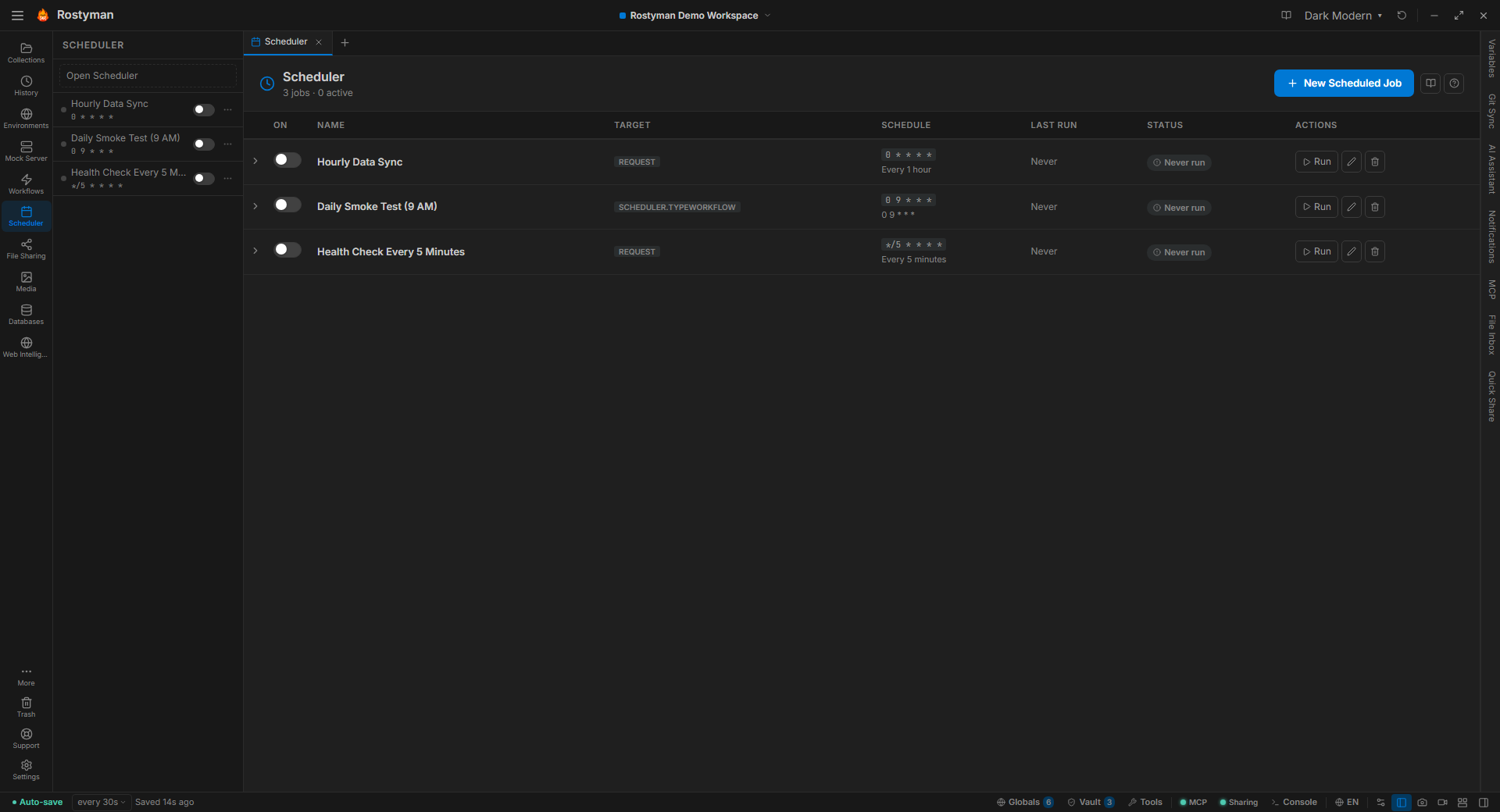
Task: Open more options for Daily Smoke Test in side panel
Action: coord(227,144)
